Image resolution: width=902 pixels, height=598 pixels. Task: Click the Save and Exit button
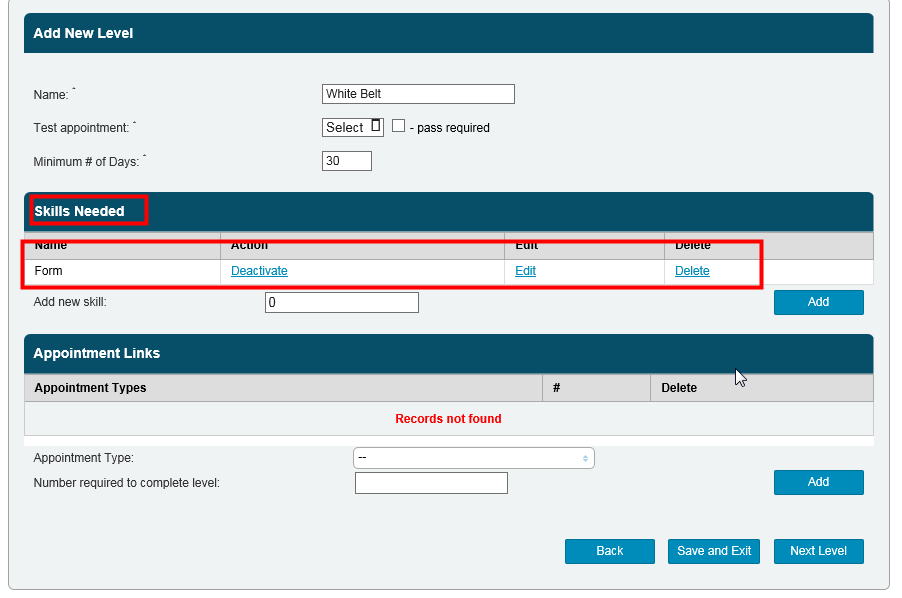click(714, 551)
